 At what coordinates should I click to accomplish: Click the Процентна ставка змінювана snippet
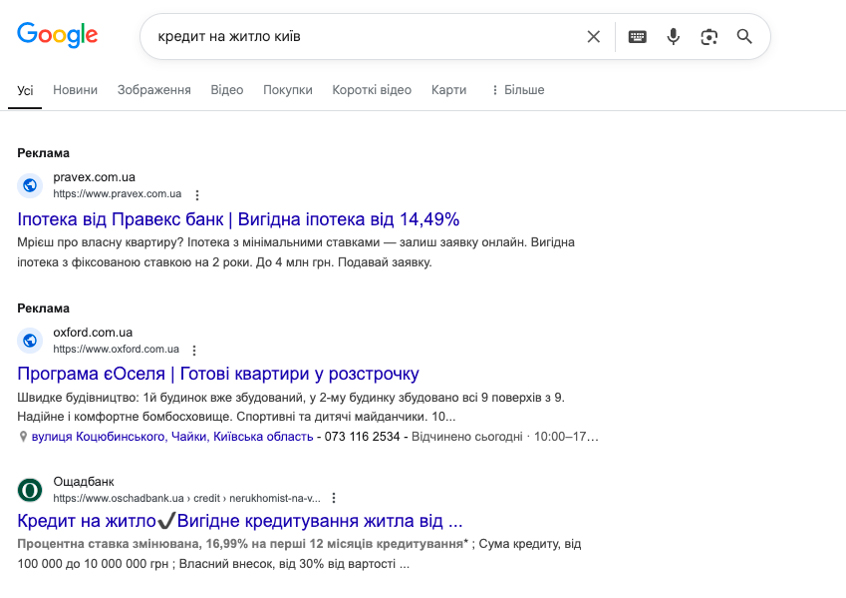coord(299,554)
